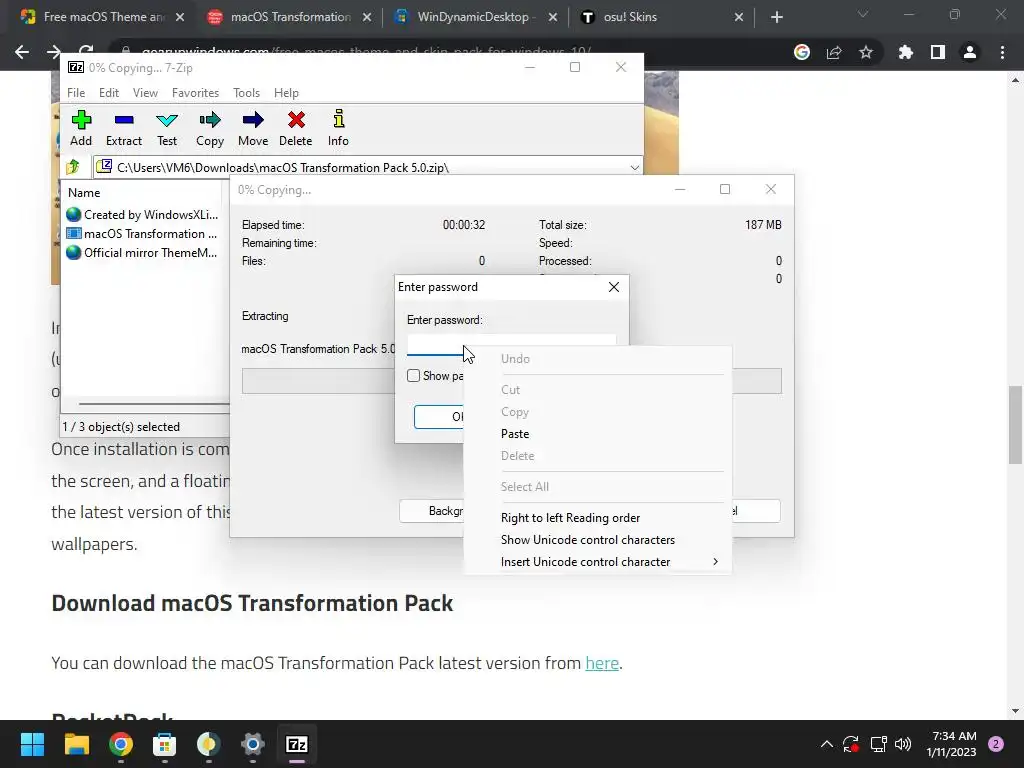Image resolution: width=1024 pixels, height=768 pixels.
Task: Open the Favorites menu in 7-Zip
Action: 195,93
